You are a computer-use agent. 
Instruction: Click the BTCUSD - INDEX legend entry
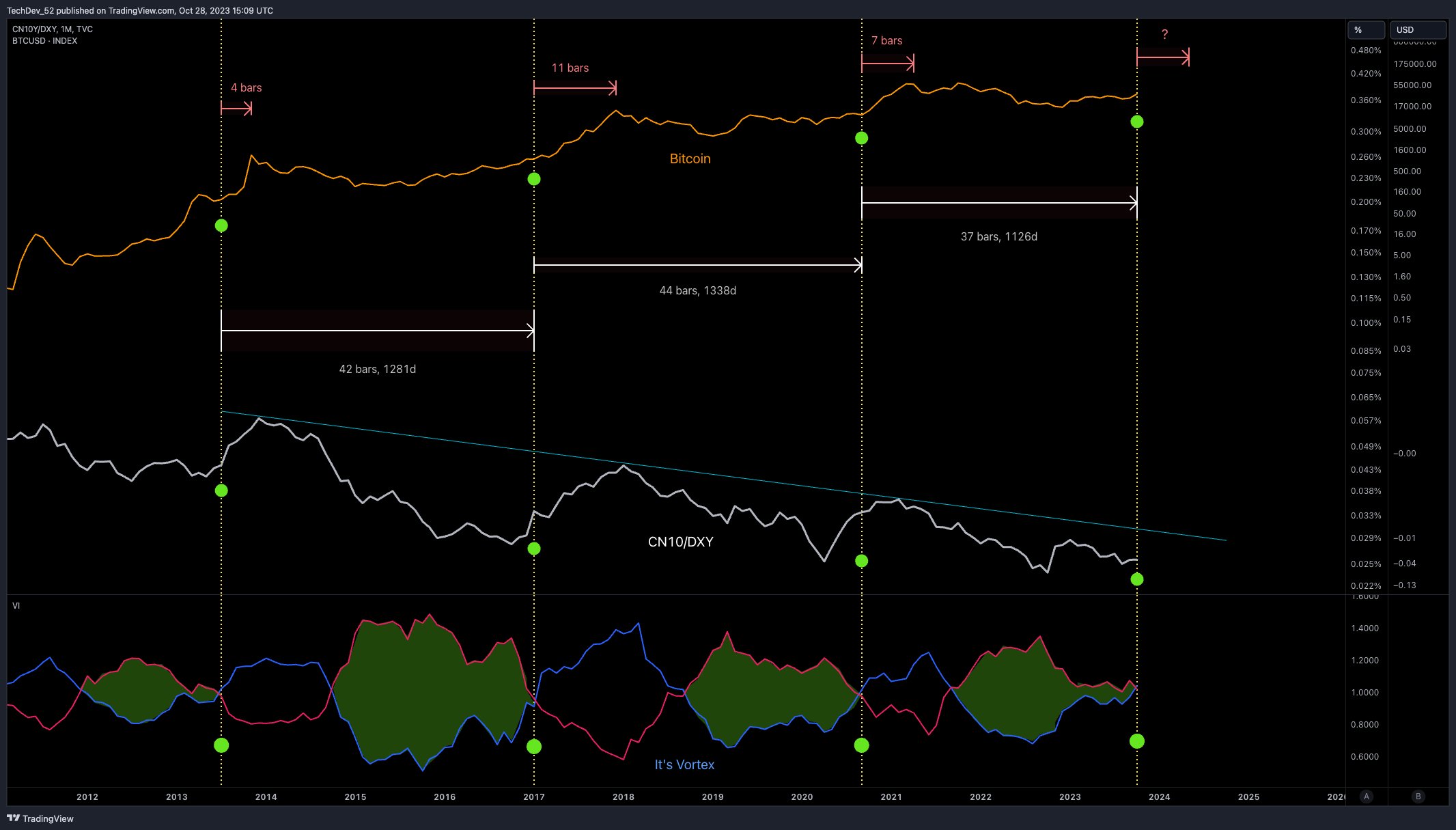pyautogui.click(x=43, y=40)
